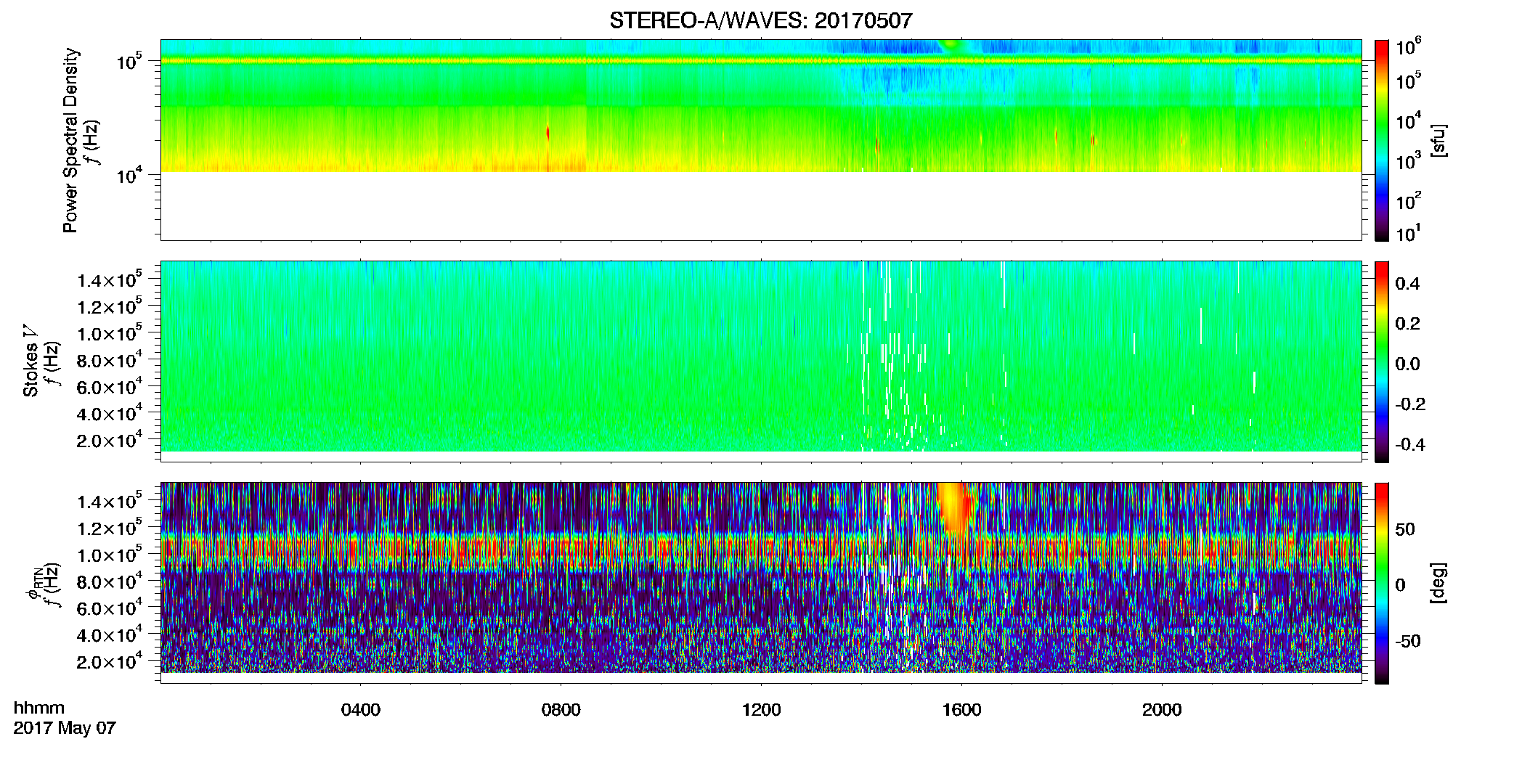Screen dimensions: 1522x784
Task: Click the phi RTN degree colorbar
Action: coord(1382,583)
